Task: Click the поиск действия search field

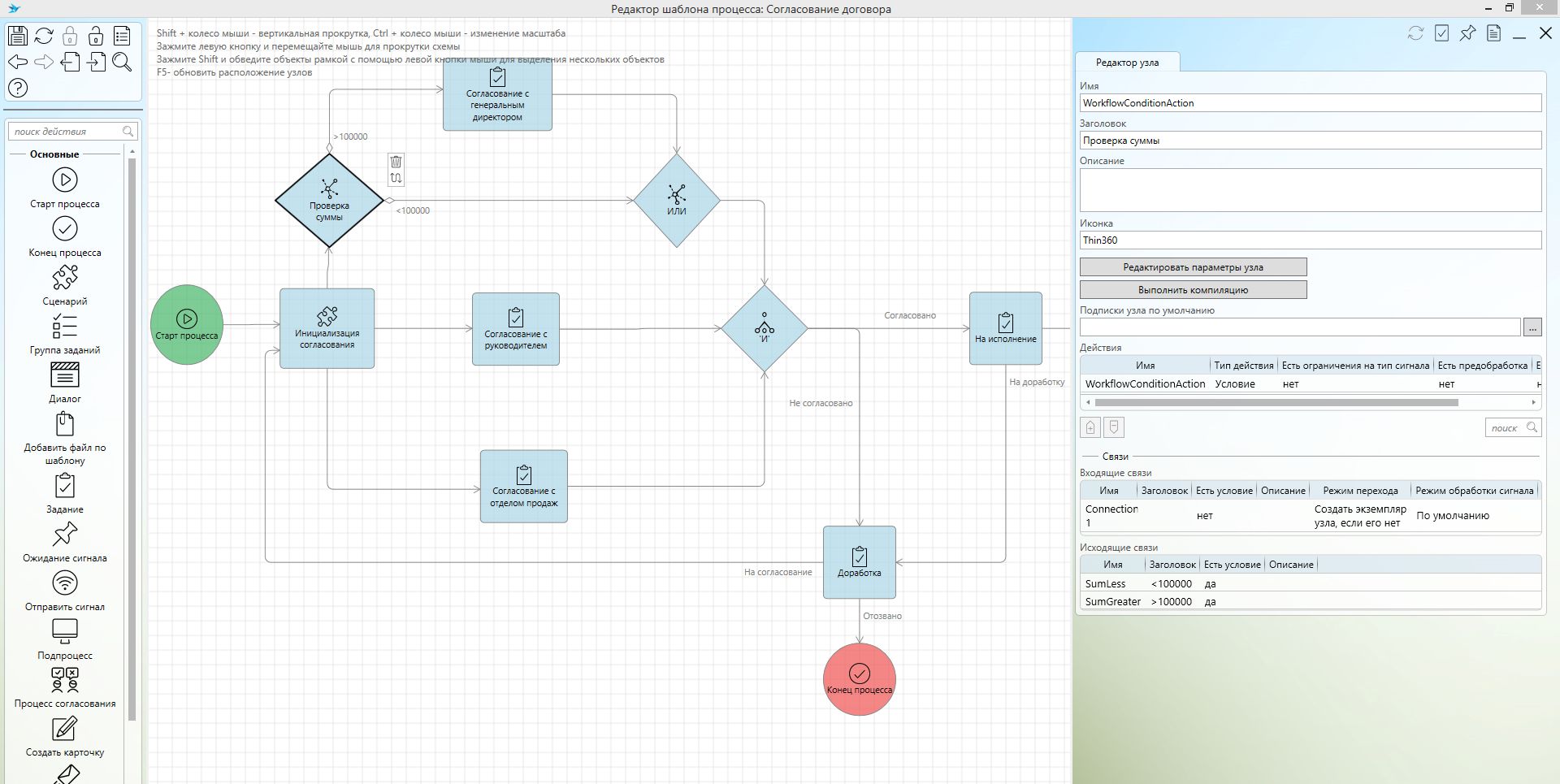Action: click(x=67, y=132)
